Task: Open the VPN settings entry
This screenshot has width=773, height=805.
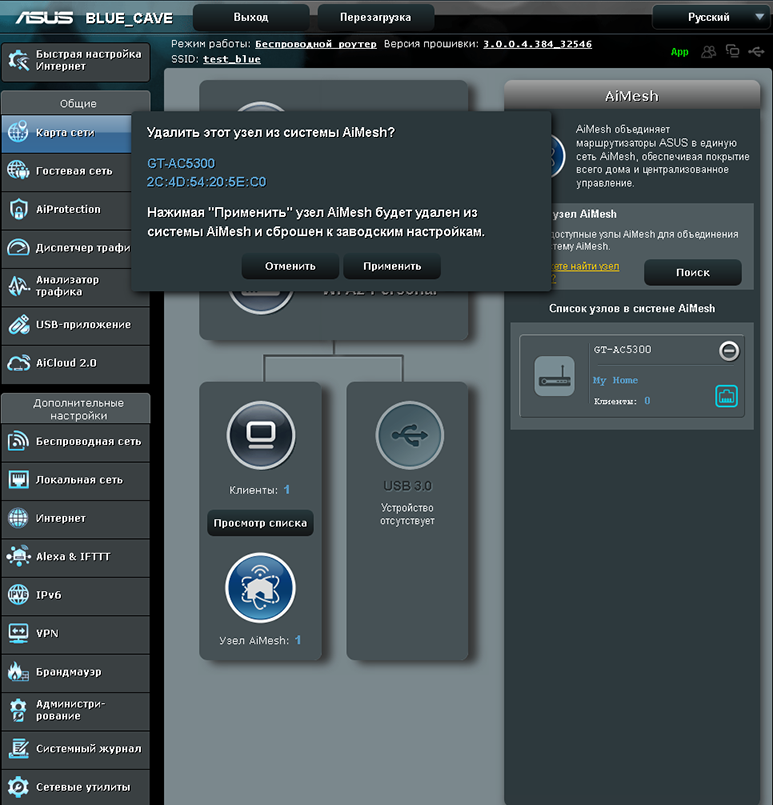Action: click(x=76, y=633)
